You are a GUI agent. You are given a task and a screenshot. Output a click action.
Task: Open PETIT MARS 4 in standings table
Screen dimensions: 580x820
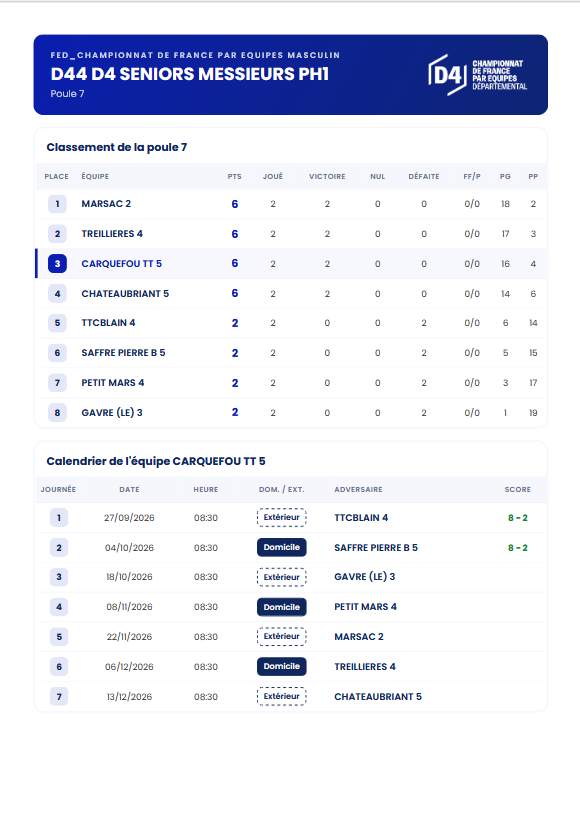(112, 383)
